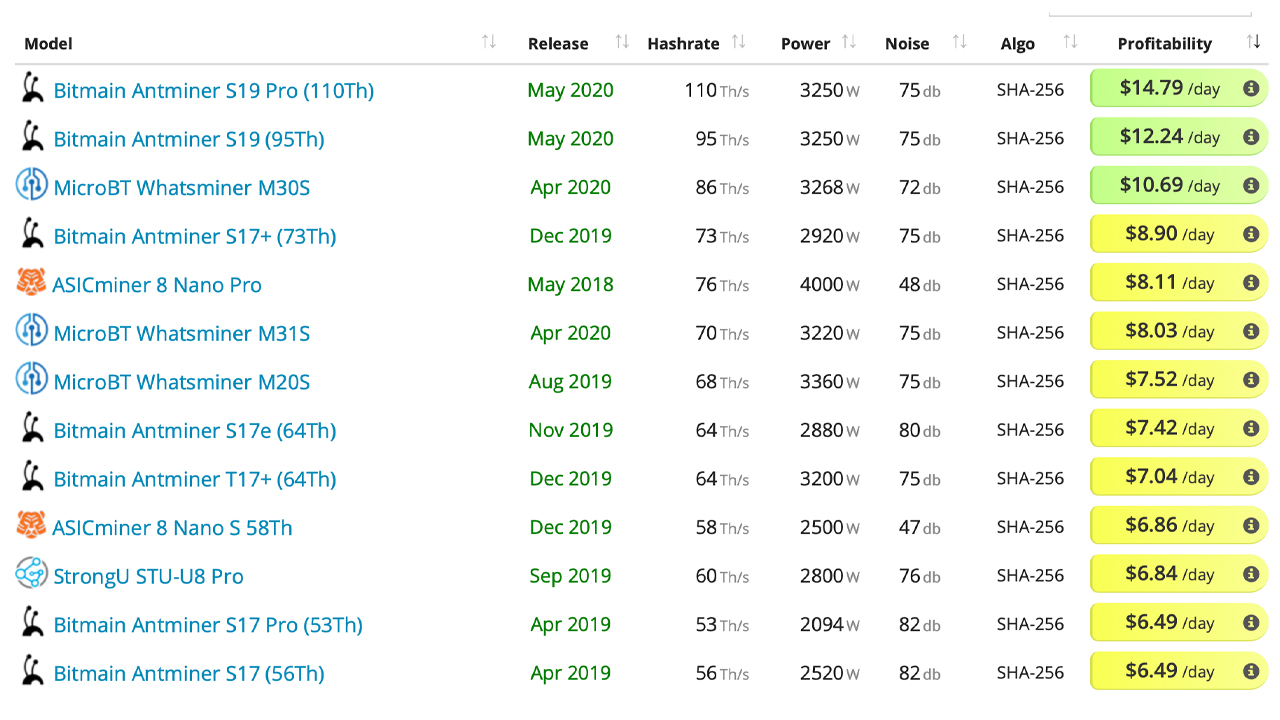Click MicroBT logo beside Whatsminer M30S
Screen dimensions: 1280x720
click(32, 185)
